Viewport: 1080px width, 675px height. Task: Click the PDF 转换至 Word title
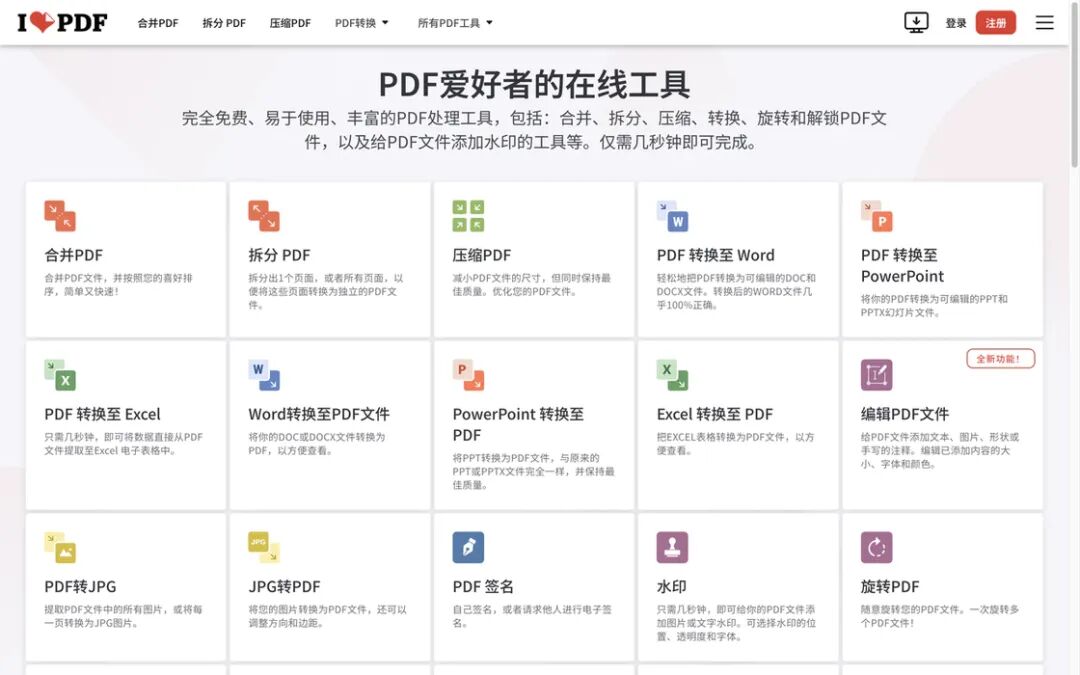[716, 255]
